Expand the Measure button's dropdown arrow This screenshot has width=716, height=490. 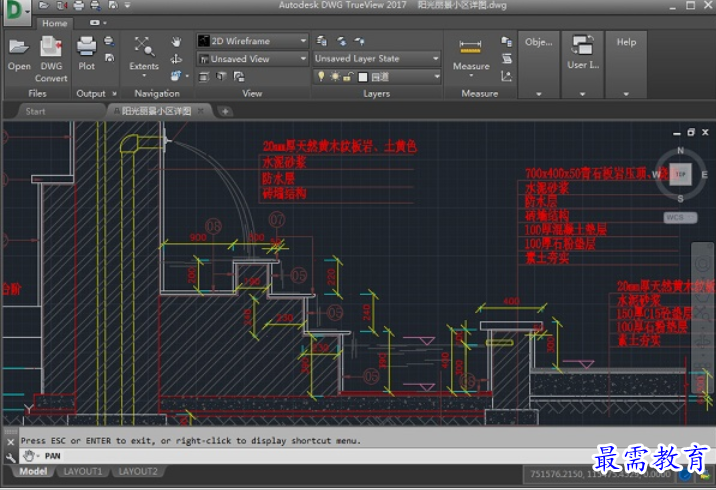click(471, 76)
